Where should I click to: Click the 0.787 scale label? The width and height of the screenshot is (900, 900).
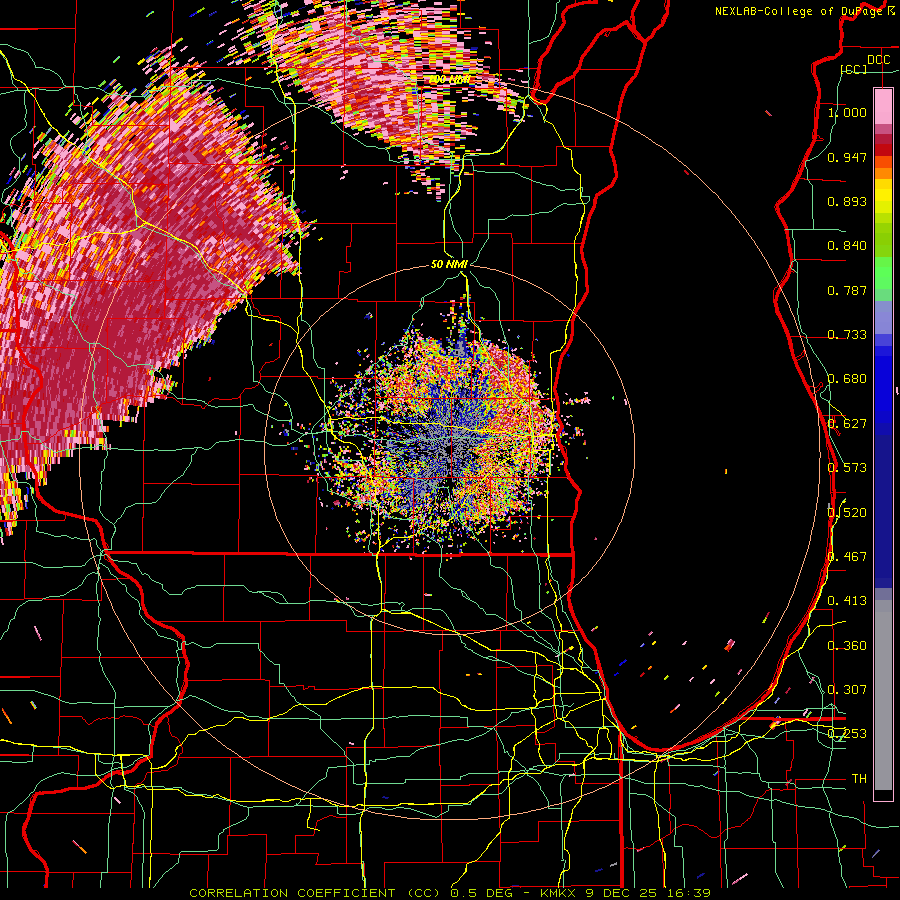(x=847, y=290)
